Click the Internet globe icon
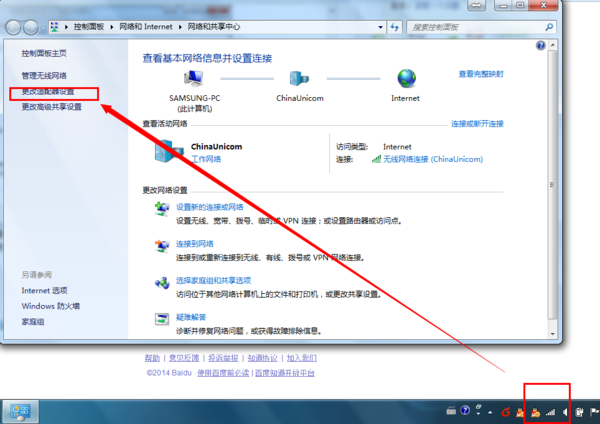This screenshot has height=424, width=600. (405, 79)
